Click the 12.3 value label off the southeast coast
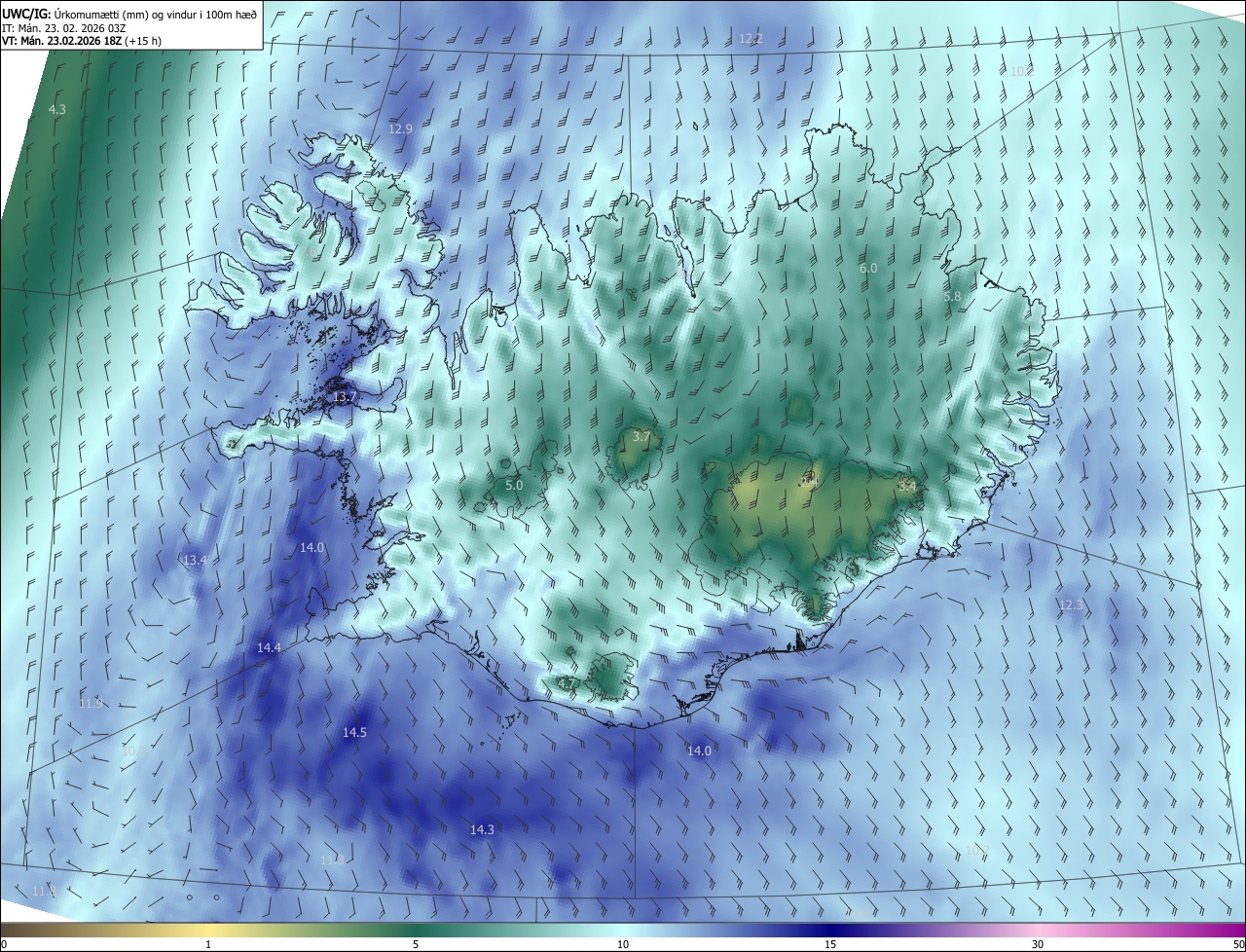This screenshot has width=1246, height=952. tap(1070, 604)
